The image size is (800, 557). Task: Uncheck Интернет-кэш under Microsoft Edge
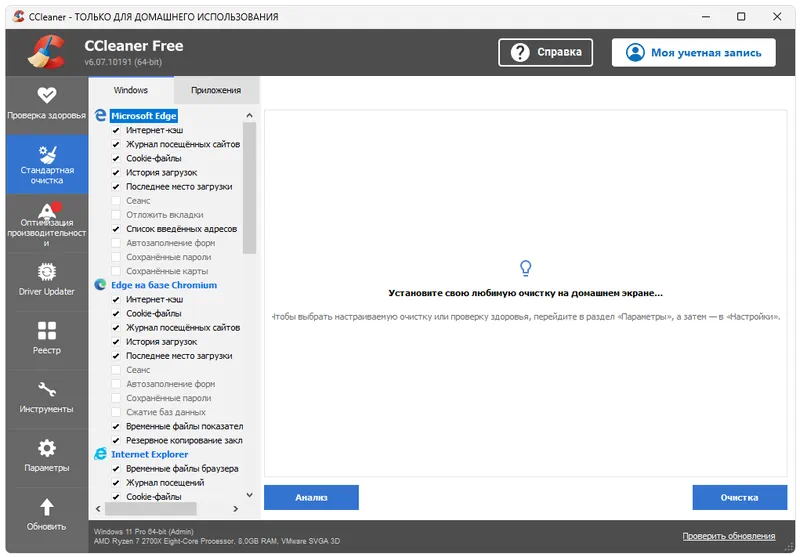(116, 130)
